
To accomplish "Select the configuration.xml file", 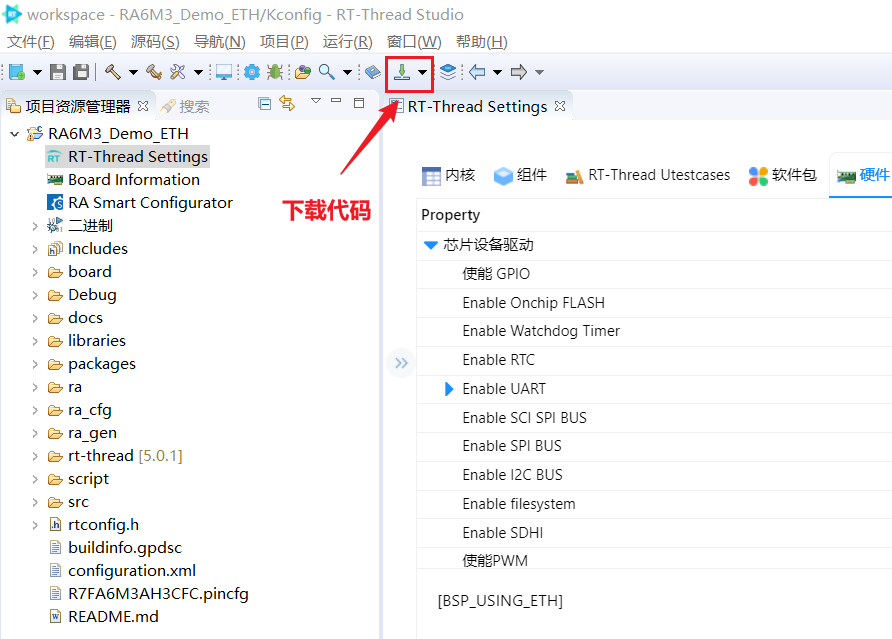I will (131, 571).
